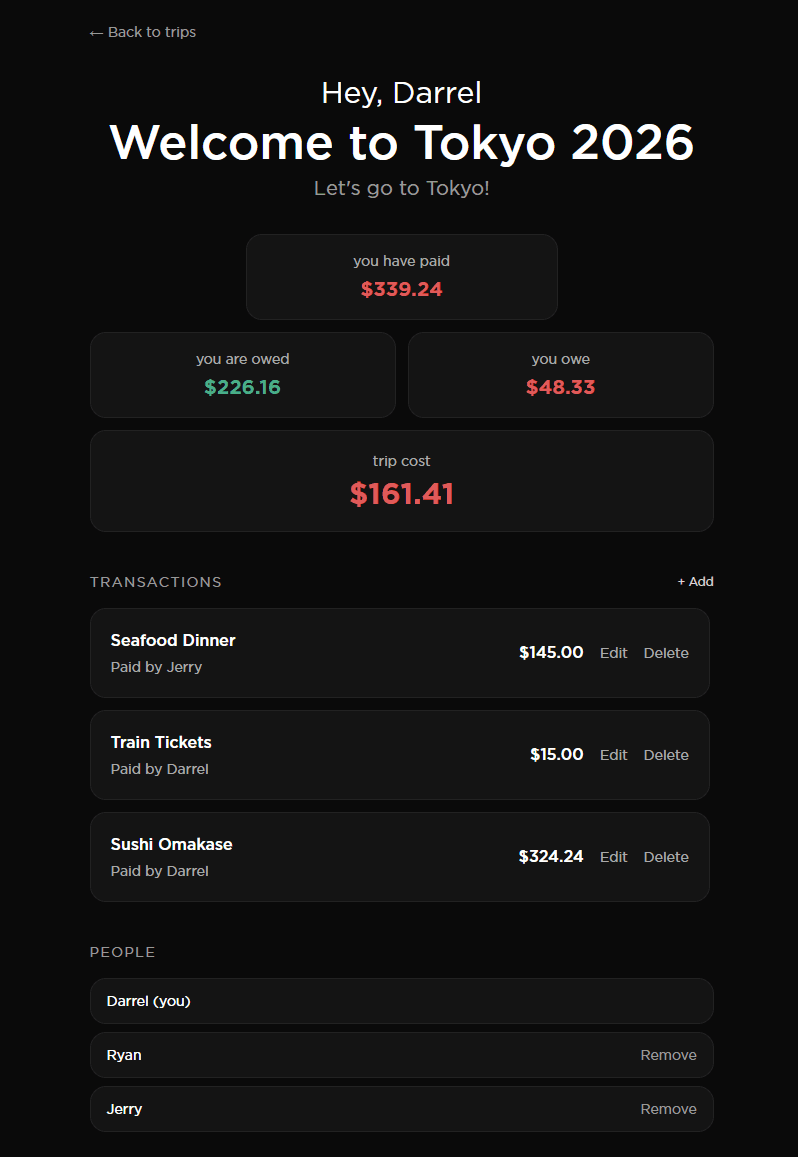Viewport: 798px width, 1157px height.
Task: Edit the Train Tickets transaction
Action: coord(613,755)
